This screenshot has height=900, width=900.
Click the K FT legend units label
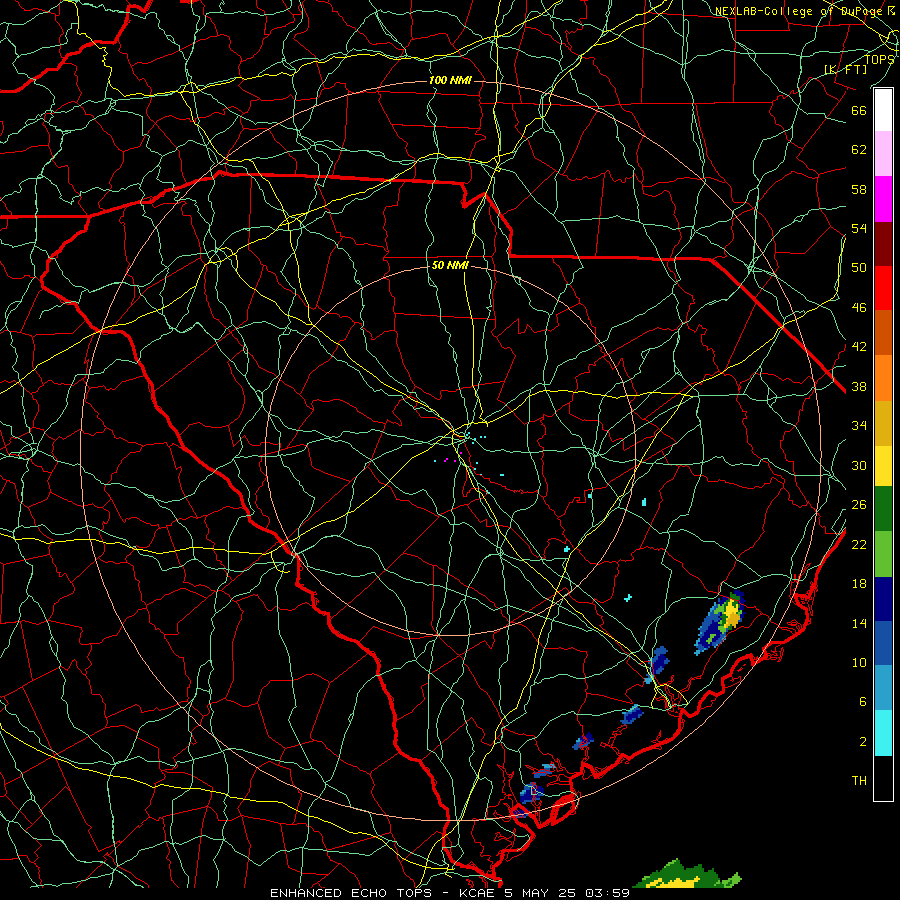click(x=846, y=69)
